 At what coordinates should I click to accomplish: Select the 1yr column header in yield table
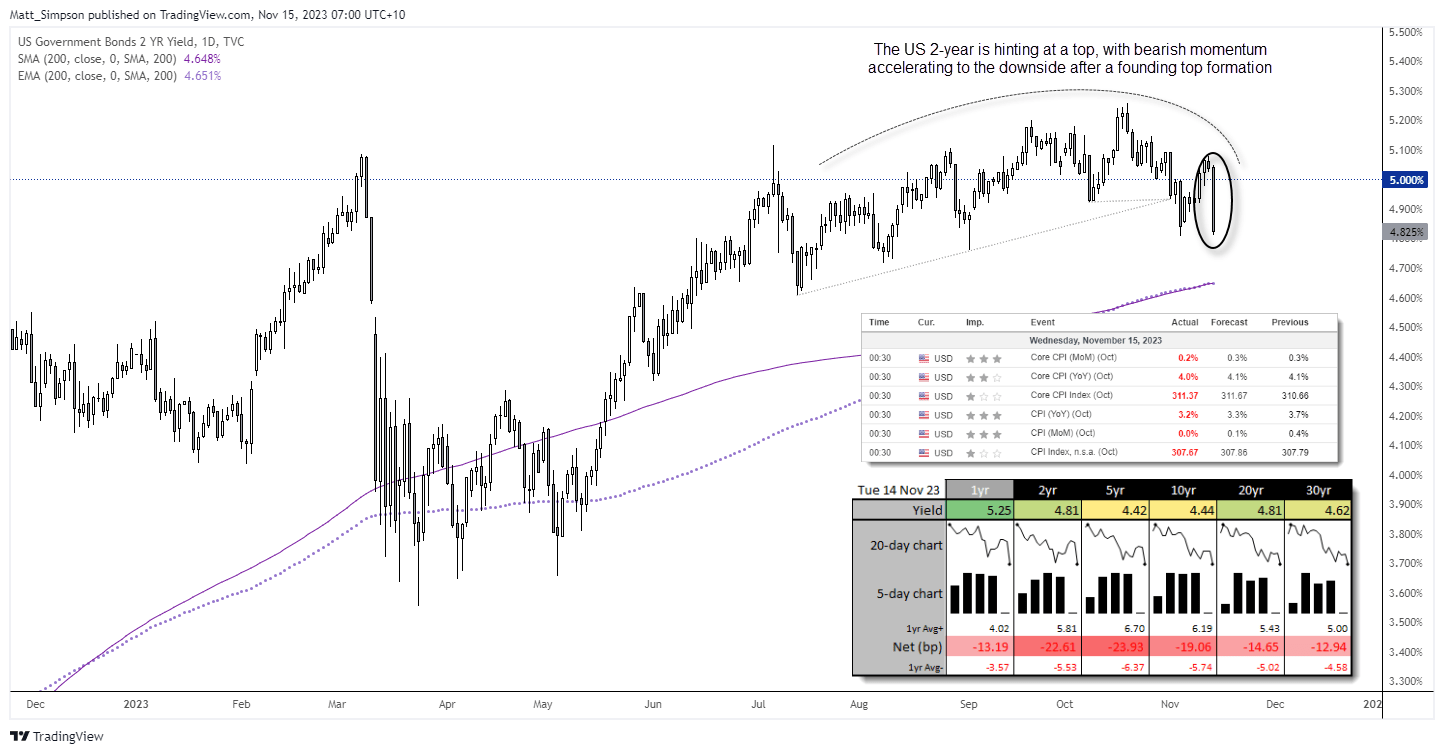click(980, 489)
